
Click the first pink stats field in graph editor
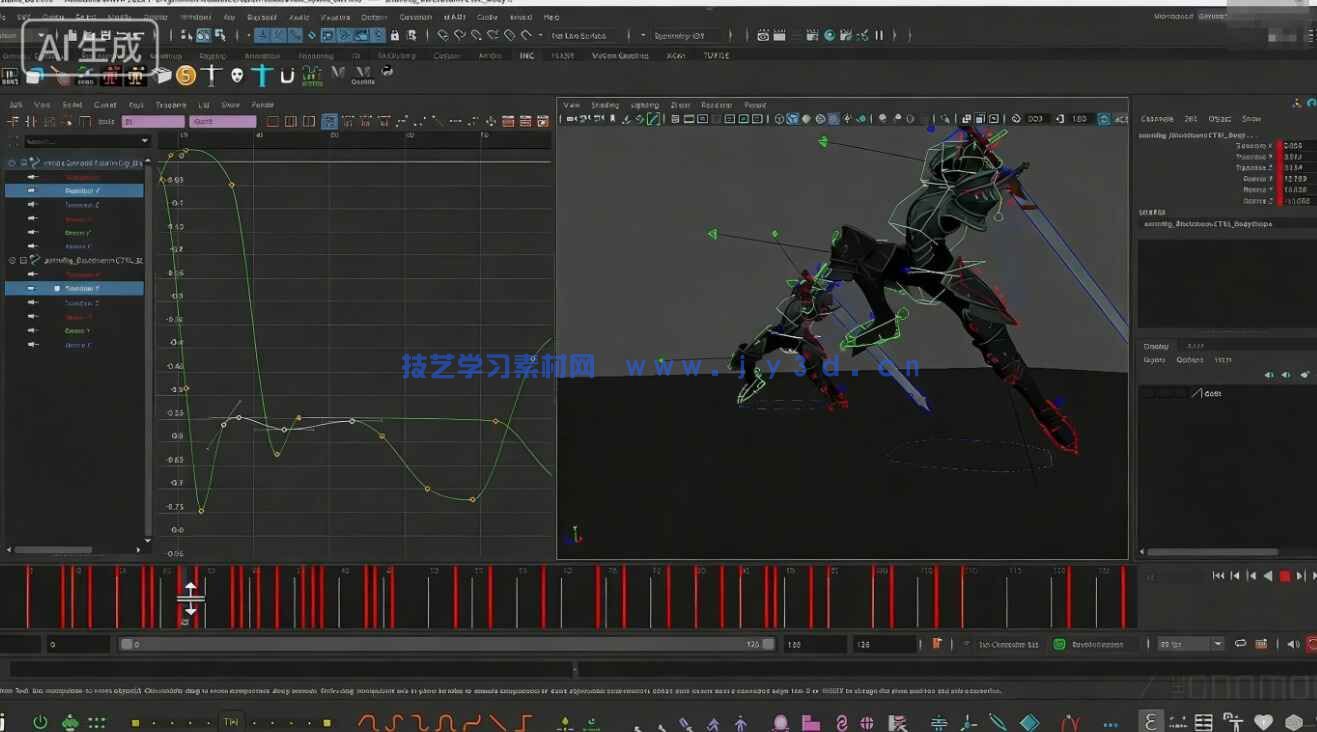tap(153, 122)
